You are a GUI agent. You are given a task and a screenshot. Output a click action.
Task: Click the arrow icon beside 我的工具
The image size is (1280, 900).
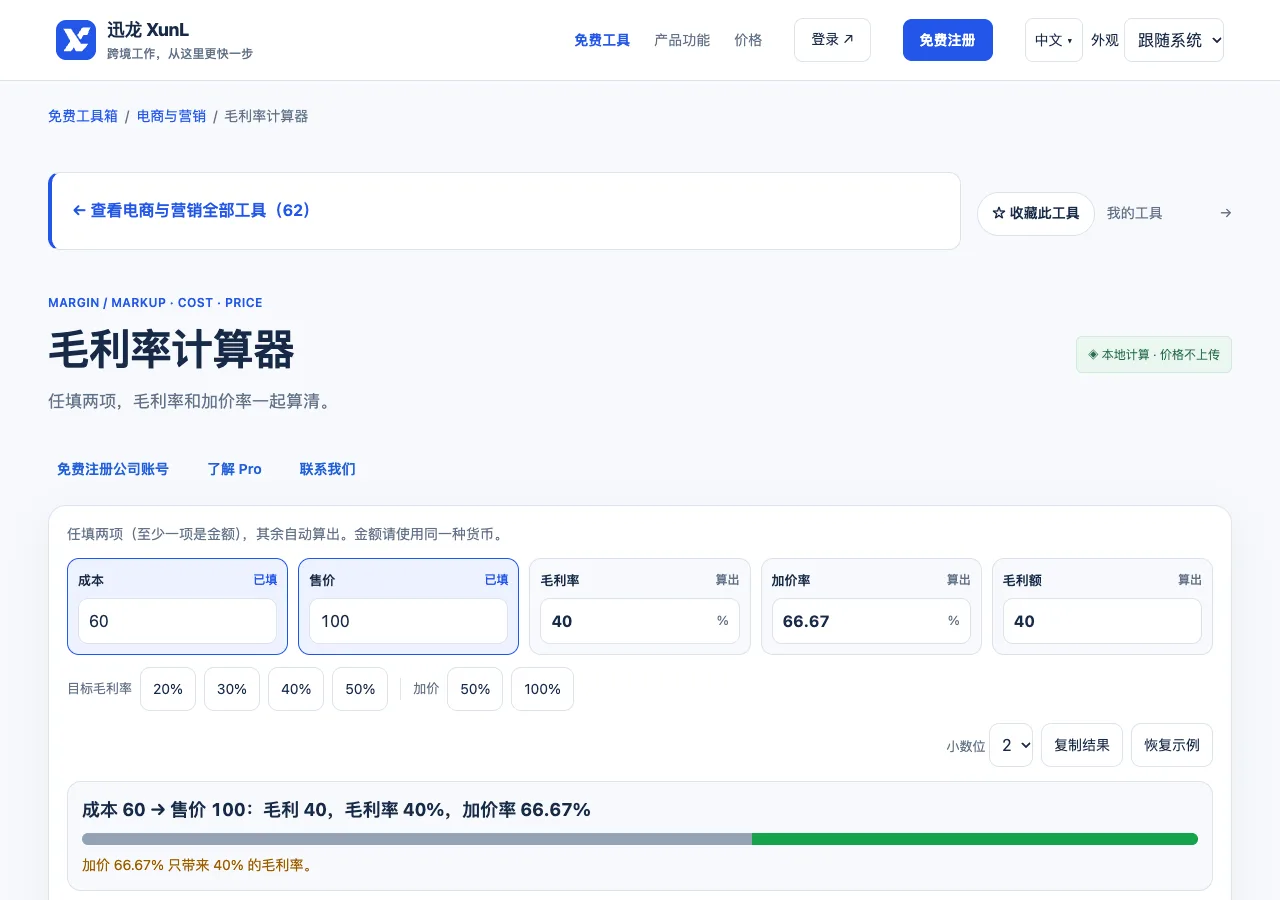click(1226, 213)
